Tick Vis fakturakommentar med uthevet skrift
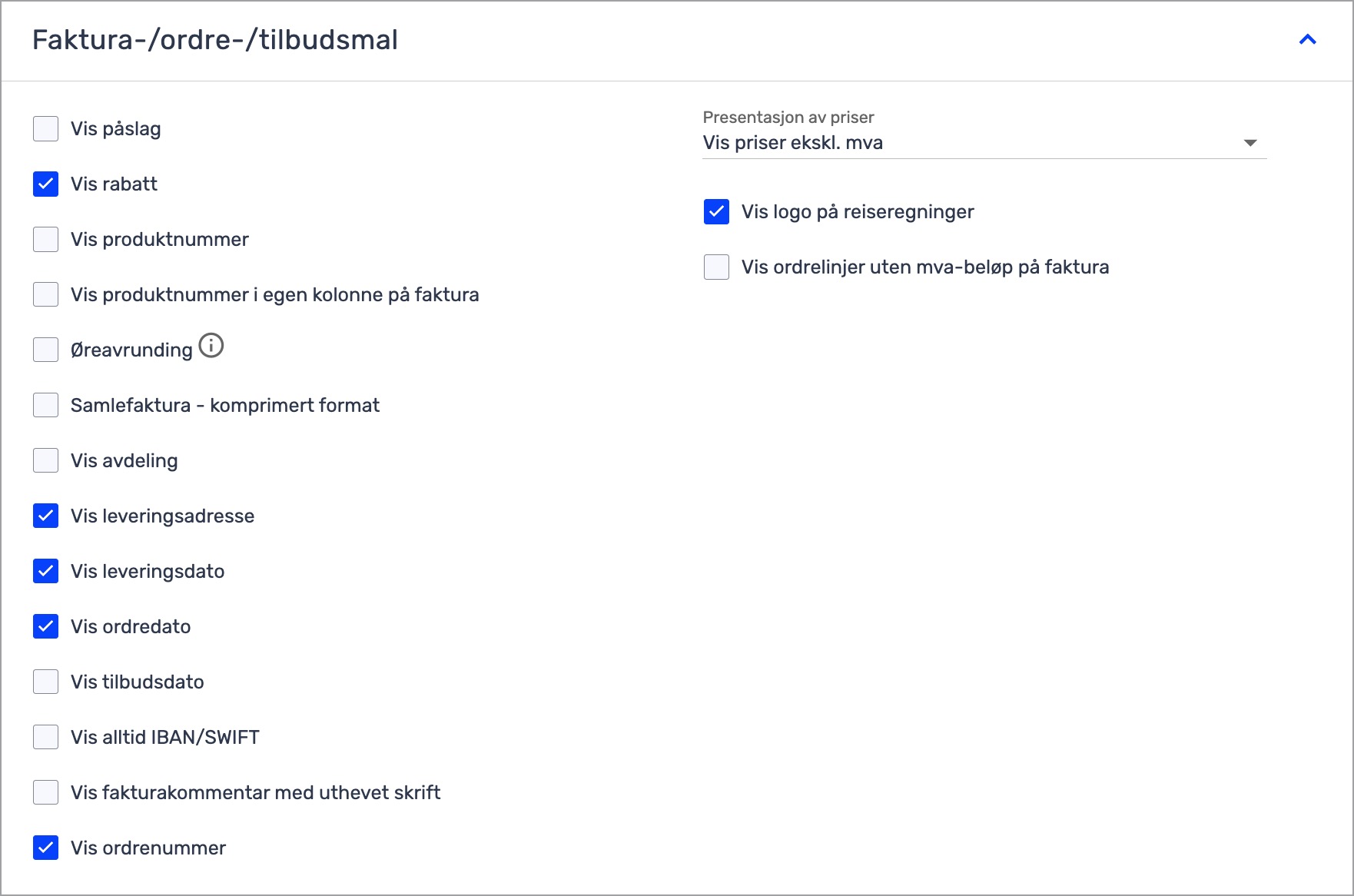The height and width of the screenshot is (896, 1354). [46, 793]
